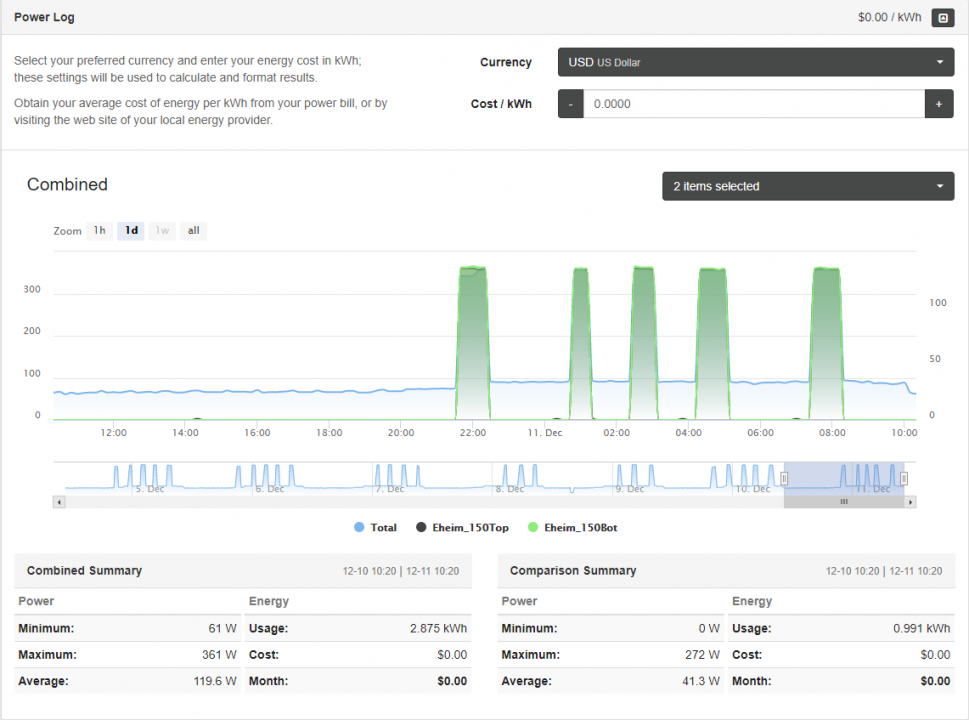Click the Combined Summary heading
The height and width of the screenshot is (720, 969).
point(84,570)
